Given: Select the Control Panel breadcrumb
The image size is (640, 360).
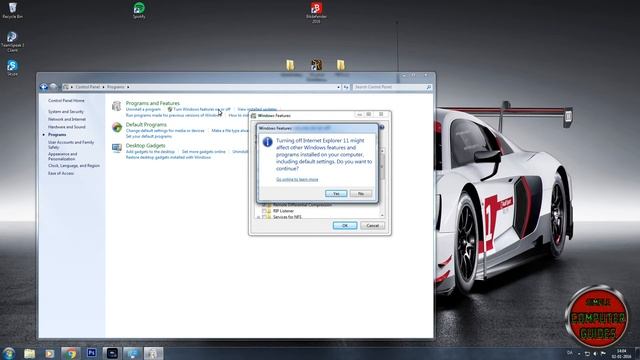Looking at the screenshot, I should (88, 87).
